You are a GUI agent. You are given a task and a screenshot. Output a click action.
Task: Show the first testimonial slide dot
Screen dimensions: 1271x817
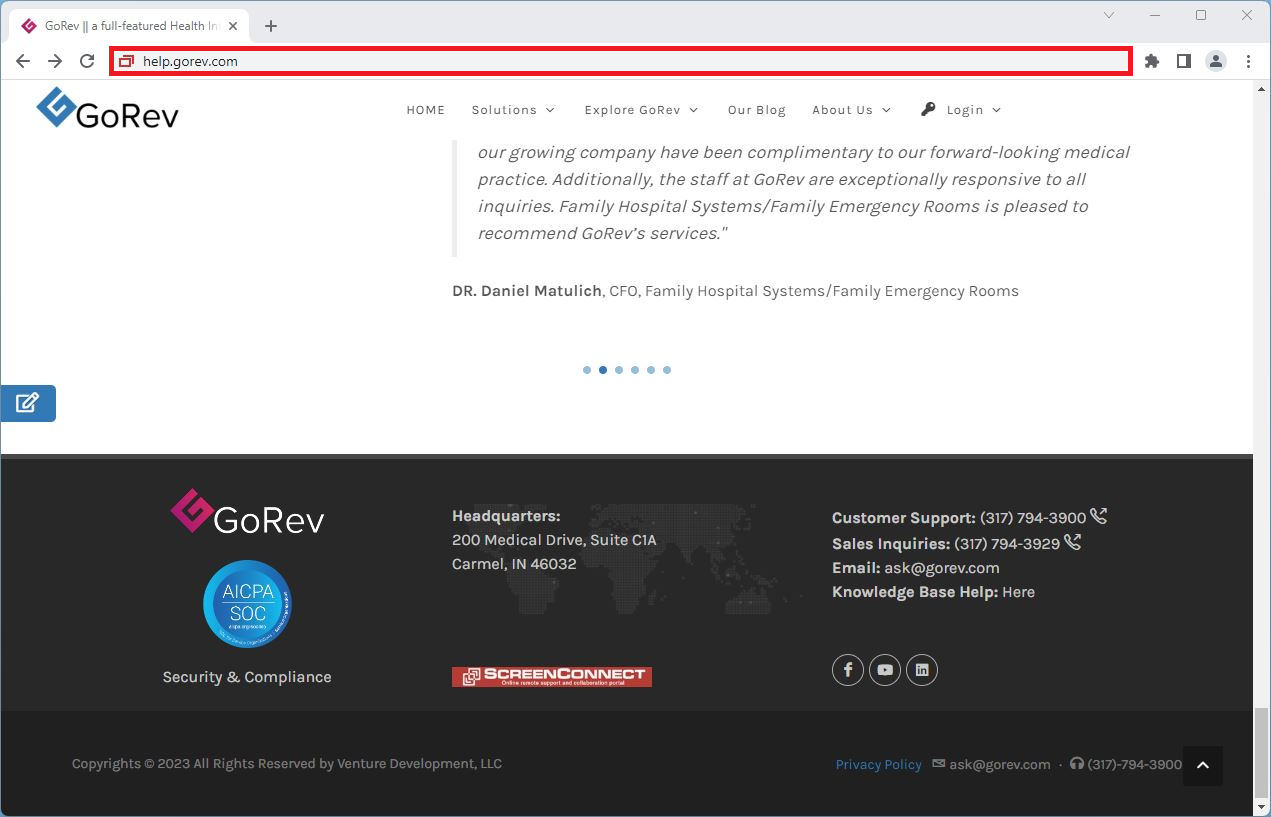(587, 370)
